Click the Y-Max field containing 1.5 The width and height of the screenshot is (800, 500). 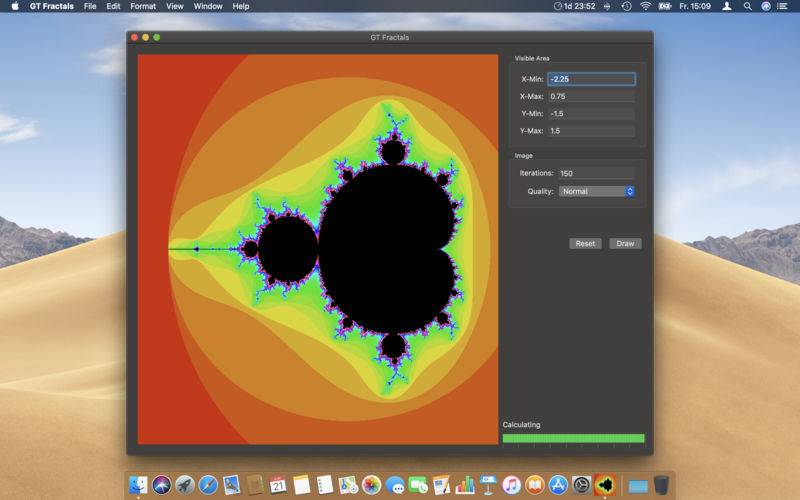(591, 131)
